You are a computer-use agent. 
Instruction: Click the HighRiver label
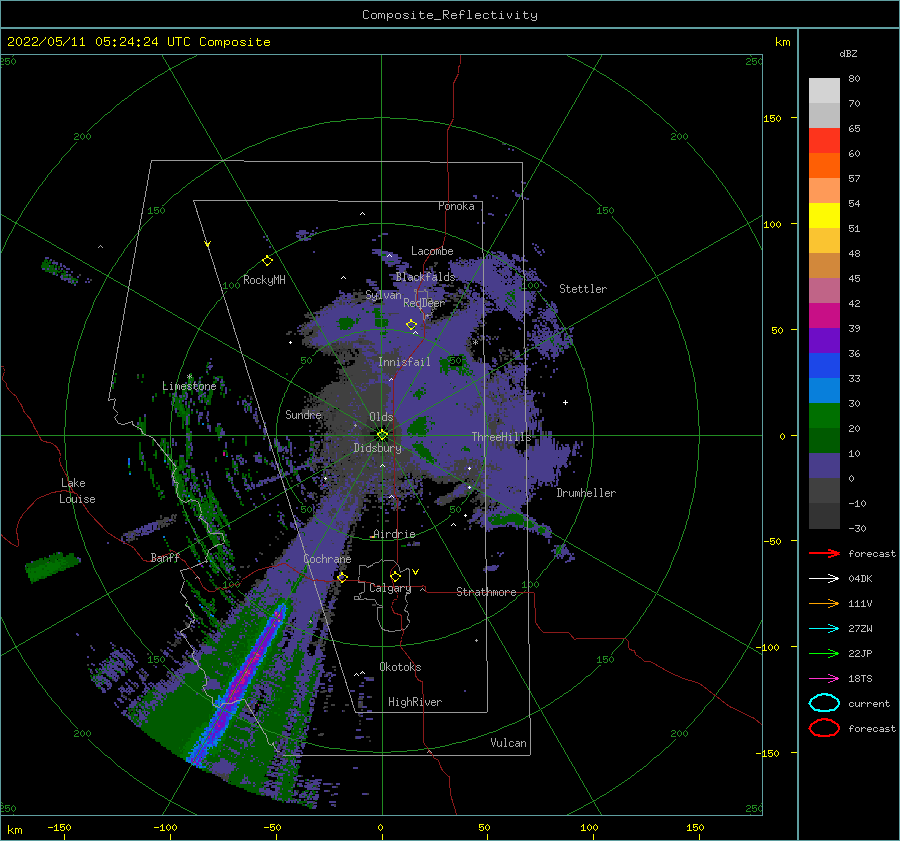point(415,702)
